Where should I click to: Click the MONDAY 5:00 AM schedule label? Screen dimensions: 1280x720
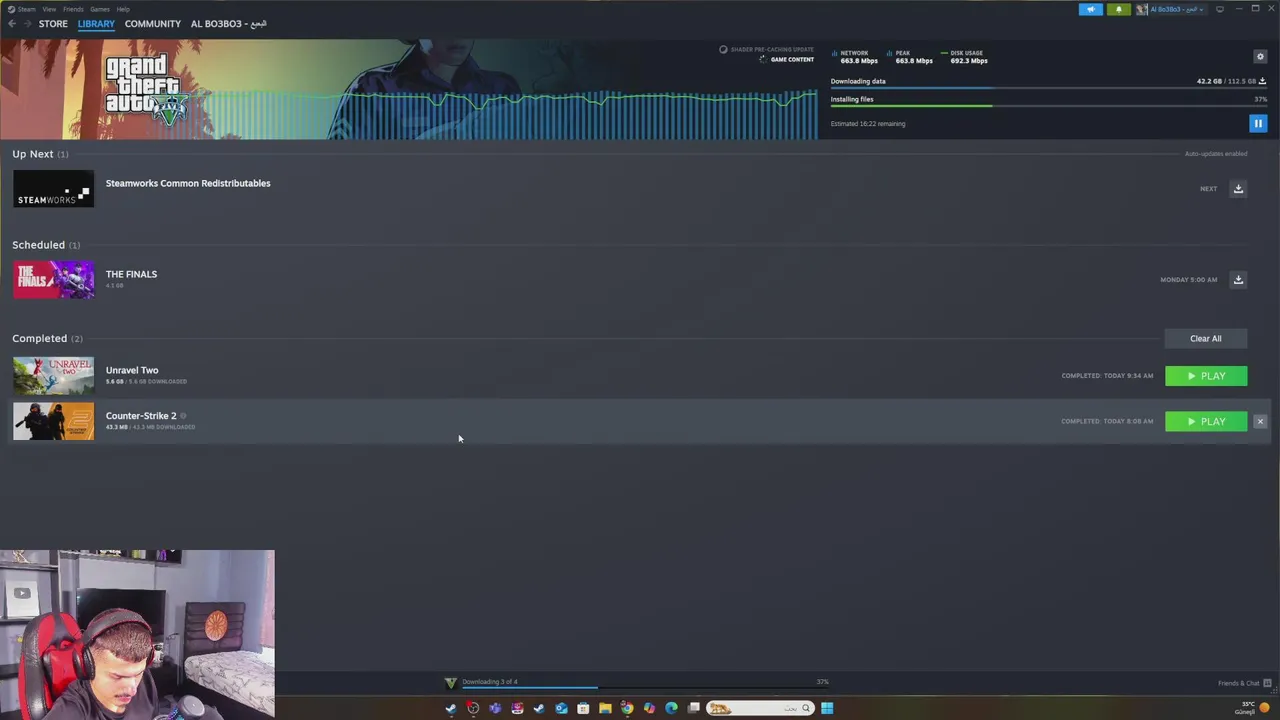tap(1188, 280)
